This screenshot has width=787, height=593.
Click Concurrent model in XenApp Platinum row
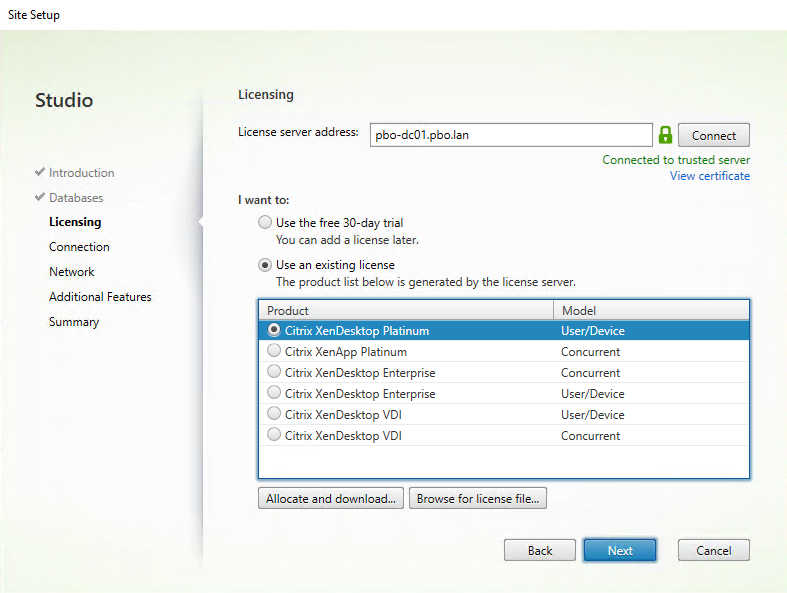590,351
